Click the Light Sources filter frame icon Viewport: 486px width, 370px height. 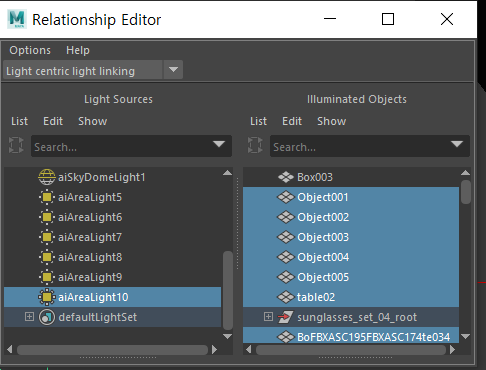point(16,145)
